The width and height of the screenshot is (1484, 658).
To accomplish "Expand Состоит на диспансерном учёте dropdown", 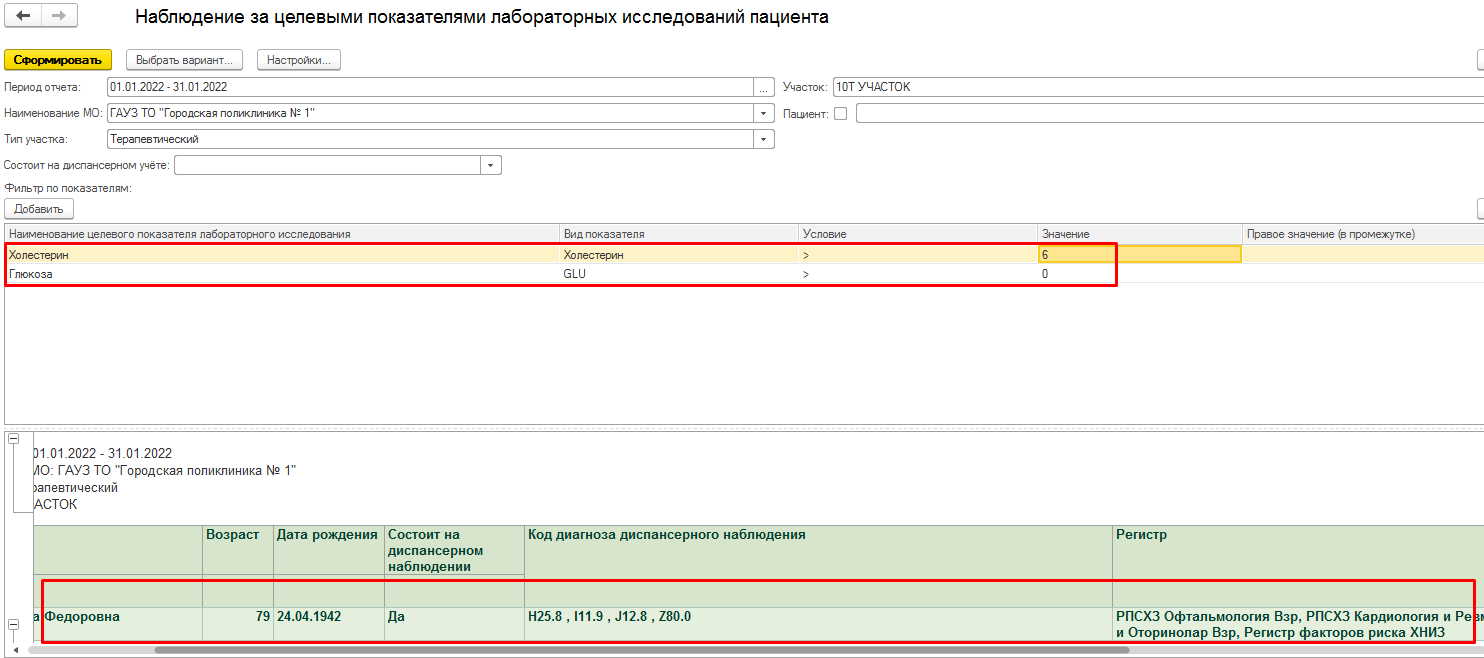I will 491,165.
